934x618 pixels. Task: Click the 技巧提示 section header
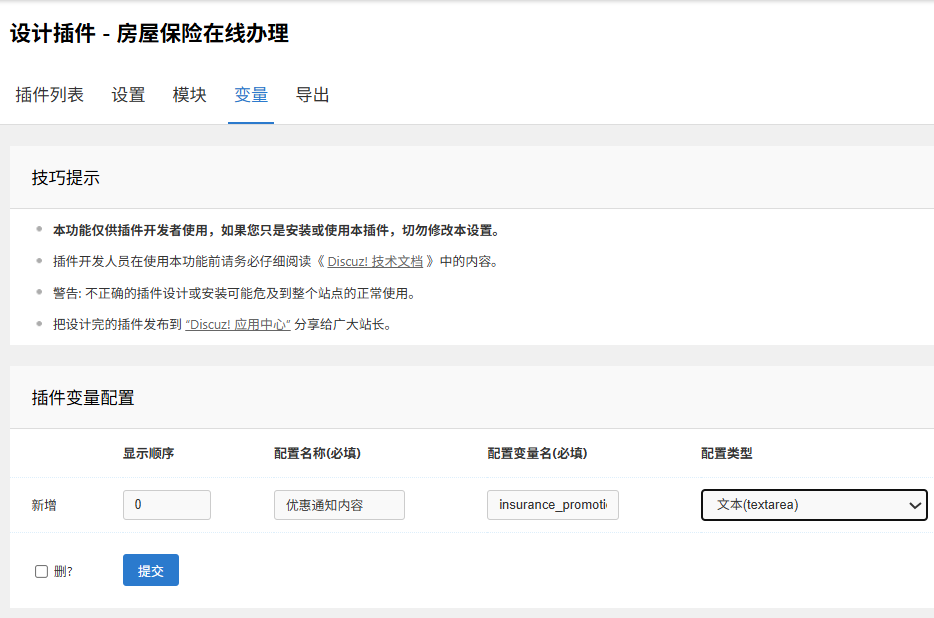point(66,178)
